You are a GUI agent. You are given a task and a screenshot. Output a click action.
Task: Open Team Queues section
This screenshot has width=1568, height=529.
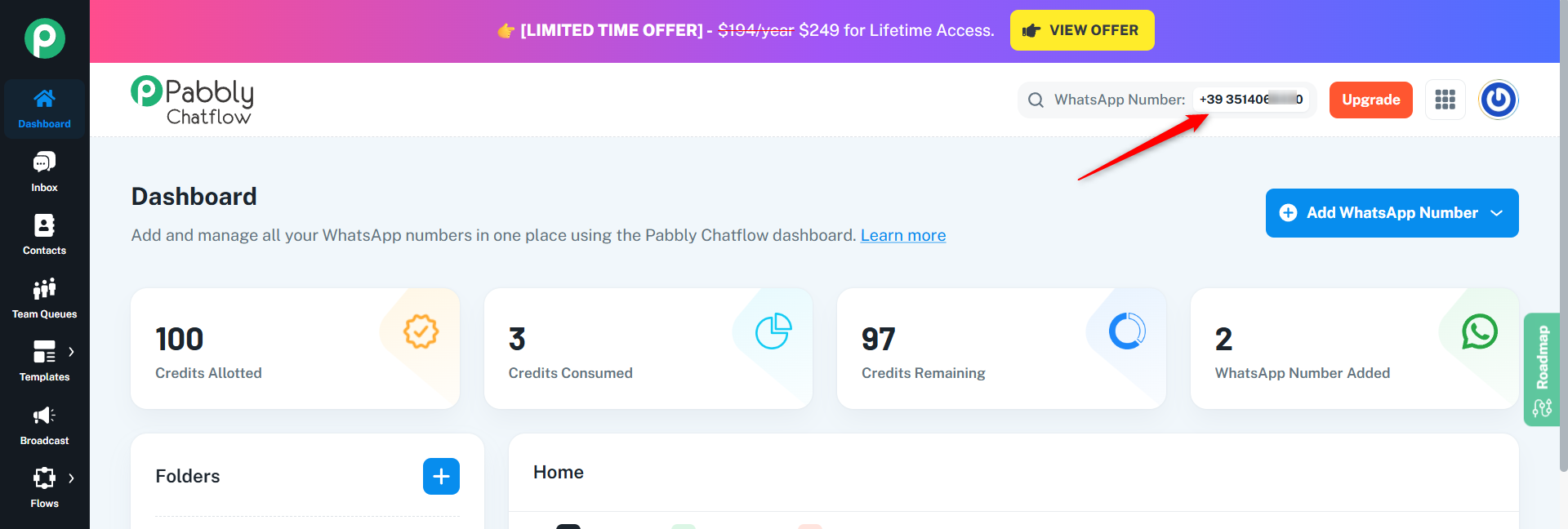pyautogui.click(x=44, y=299)
